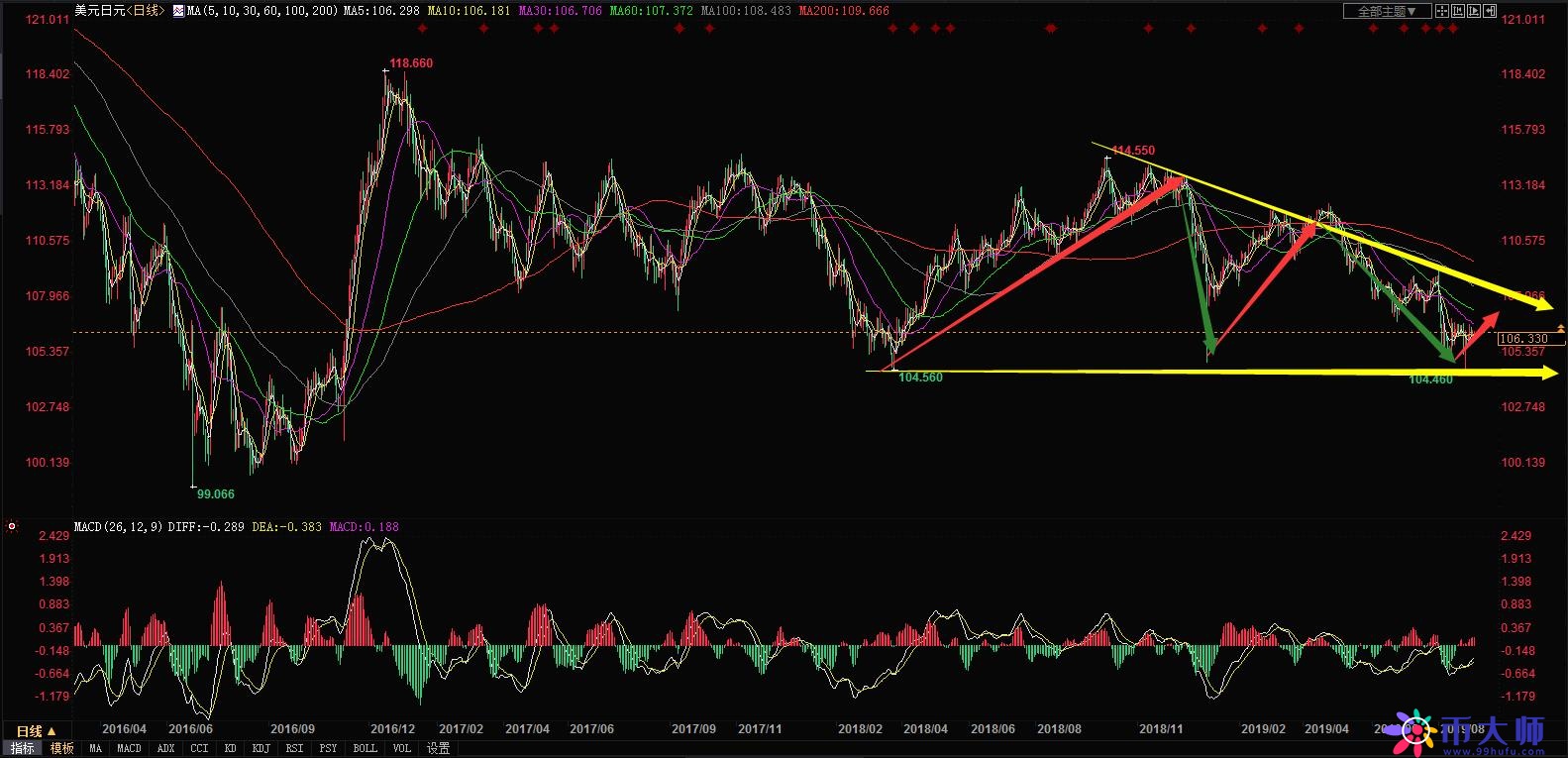The width and height of the screenshot is (1568, 758).
Task: Select the CCI indicator
Action: tap(199, 748)
